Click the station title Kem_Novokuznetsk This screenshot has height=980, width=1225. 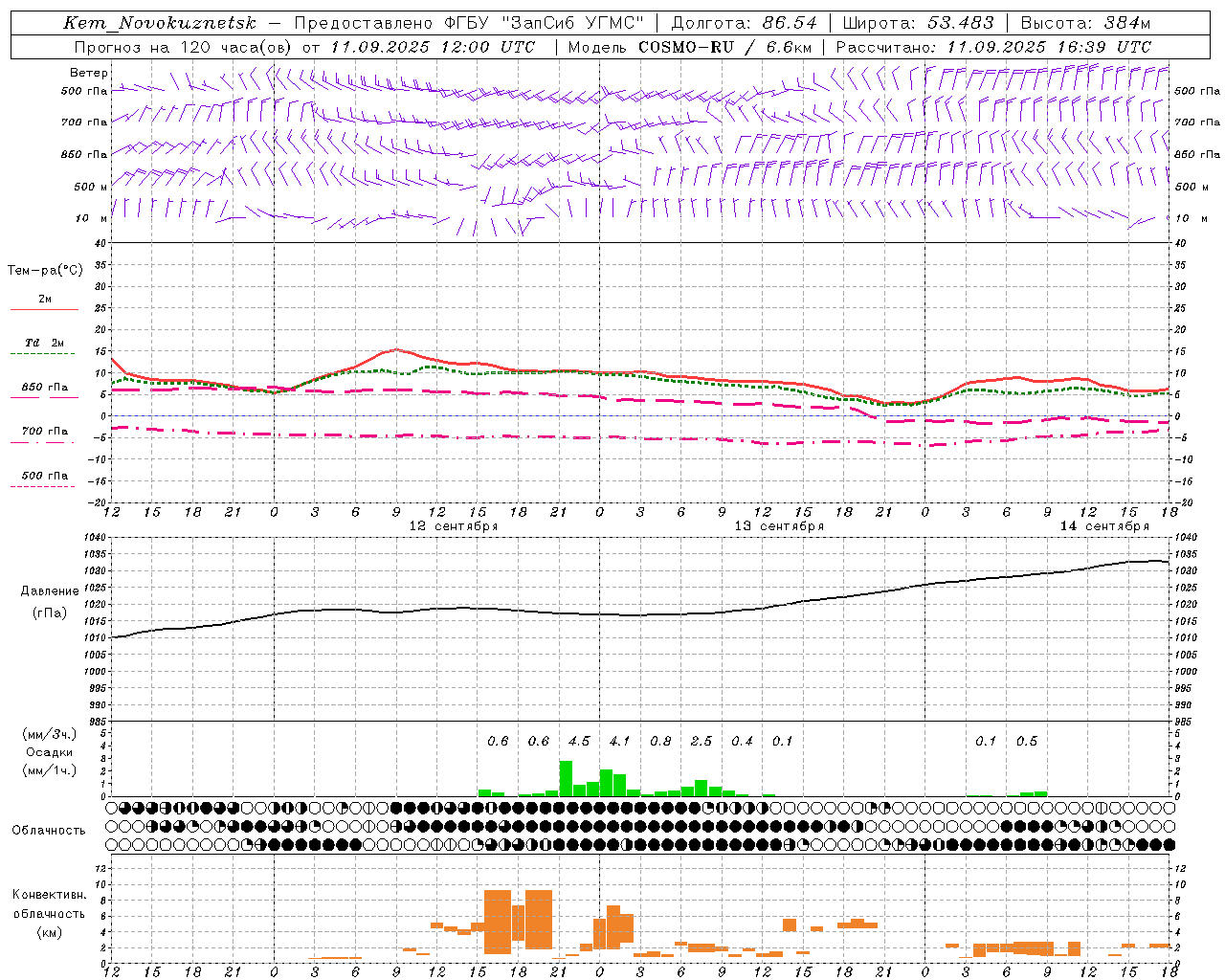point(160,23)
